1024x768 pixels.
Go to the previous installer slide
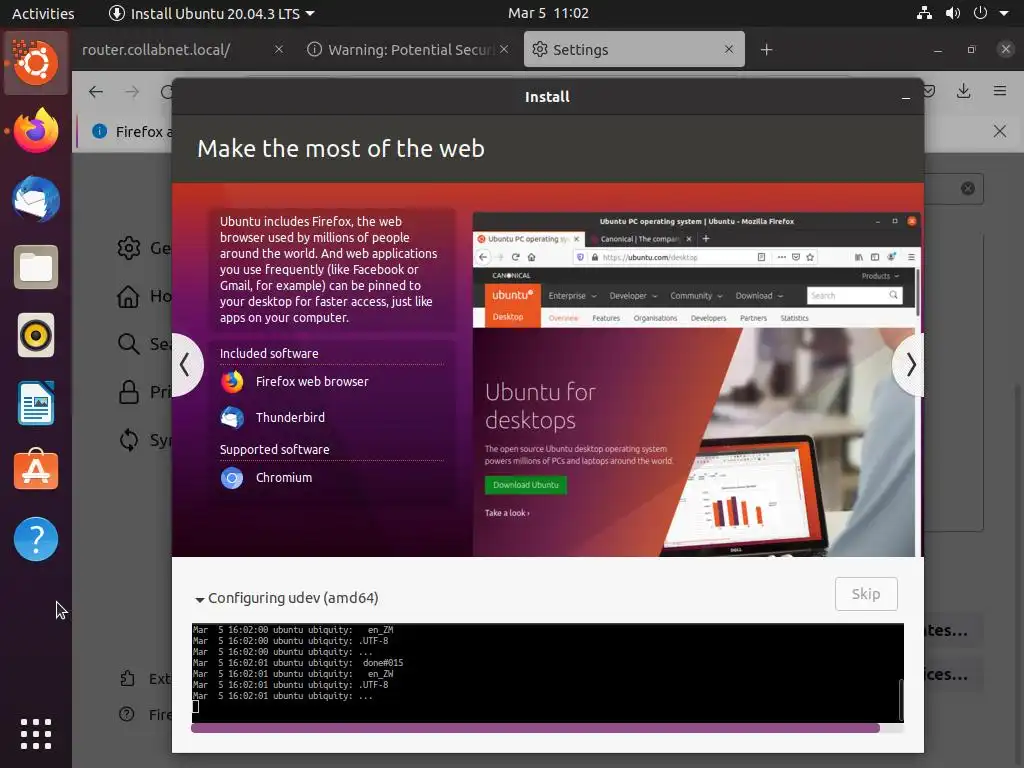click(x=185, y=364)
